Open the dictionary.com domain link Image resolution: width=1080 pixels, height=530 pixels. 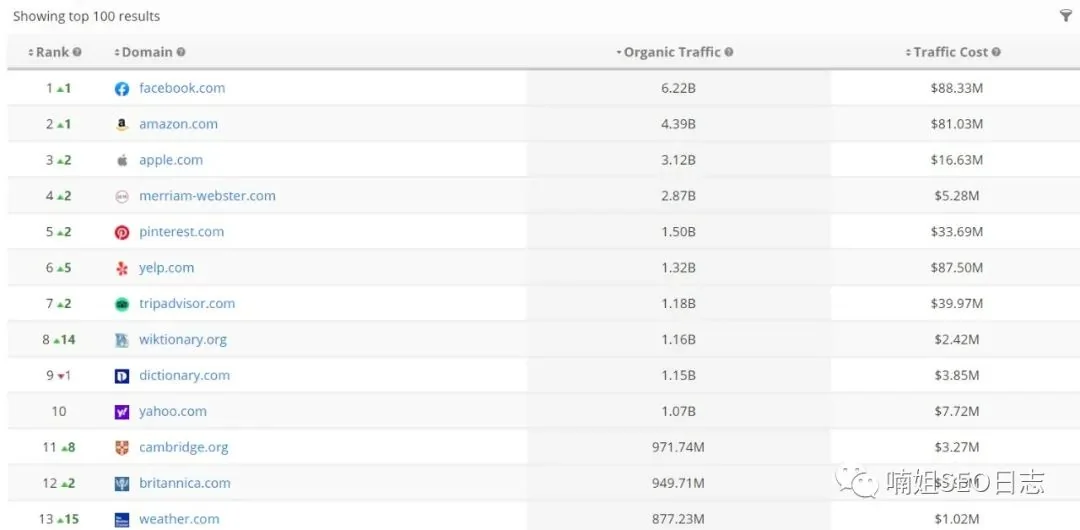click(x=185, y=375)
